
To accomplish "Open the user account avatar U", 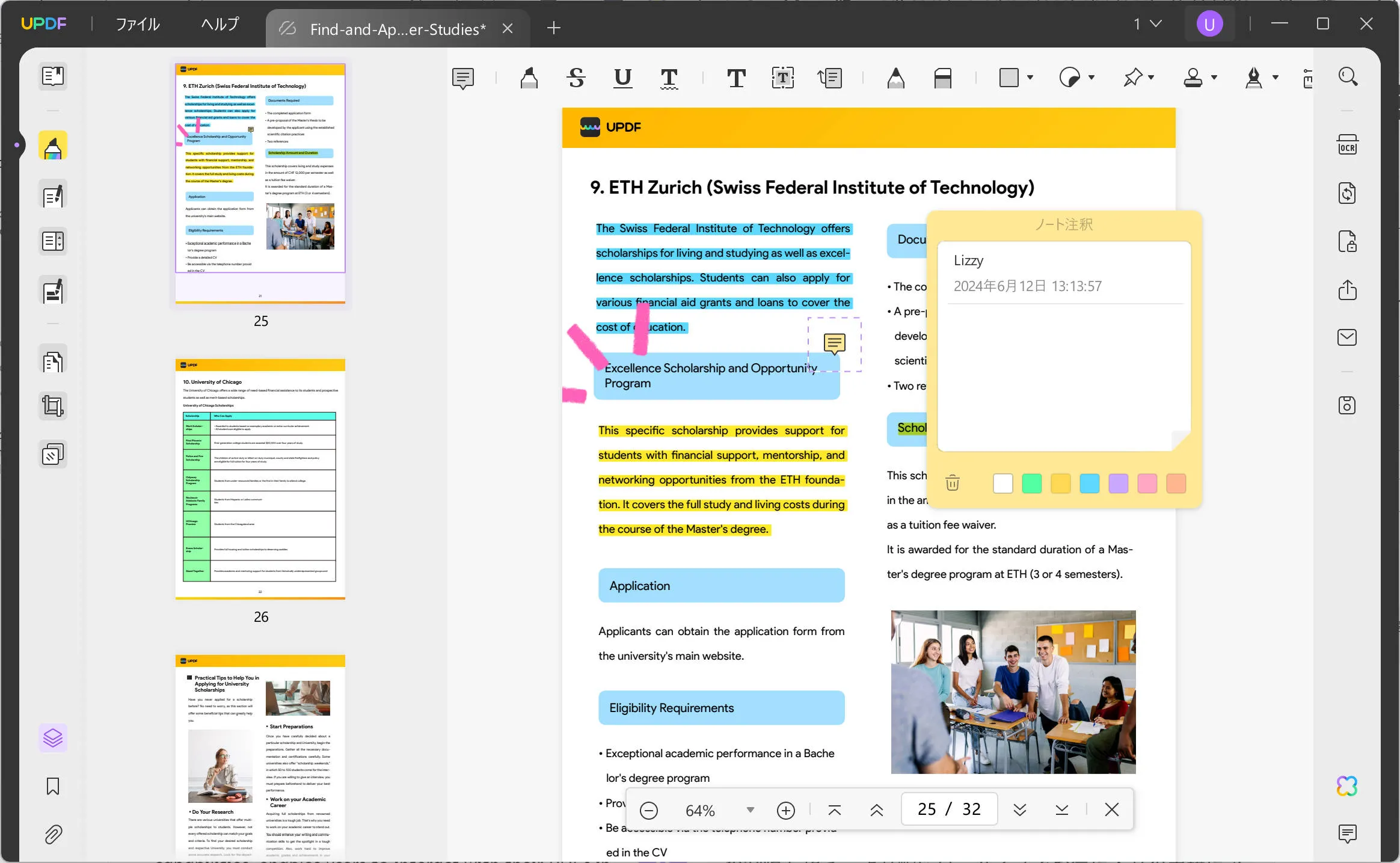I will pyautogui.click(x=1209, y=24).
